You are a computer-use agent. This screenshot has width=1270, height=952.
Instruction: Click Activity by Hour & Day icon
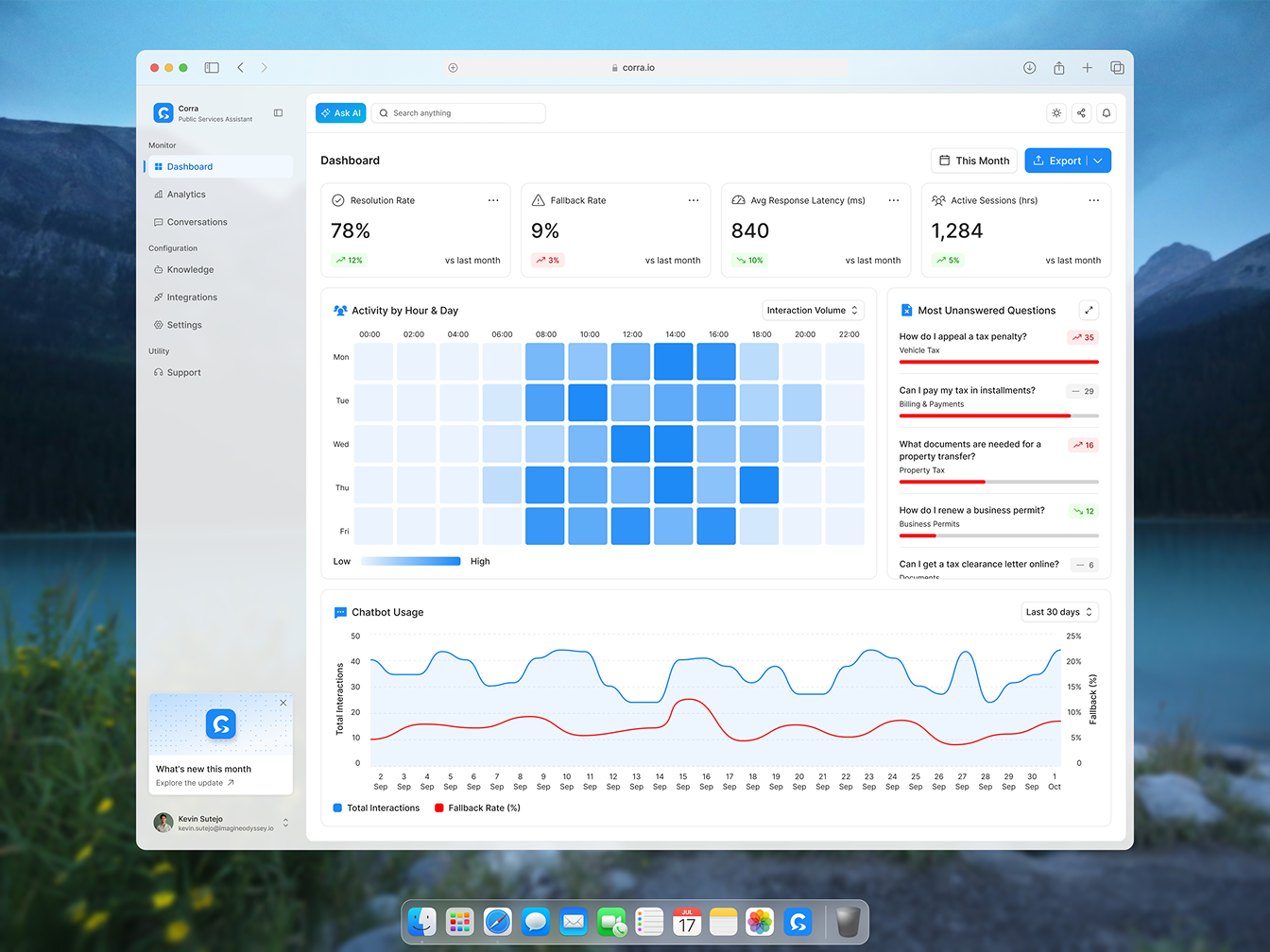tap(340, 310)
